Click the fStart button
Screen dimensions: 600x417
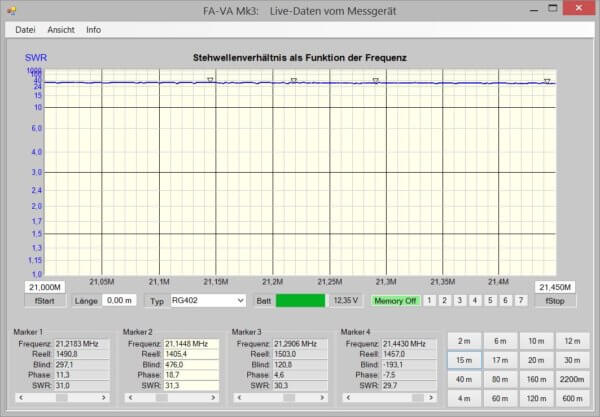coord(45,301)
